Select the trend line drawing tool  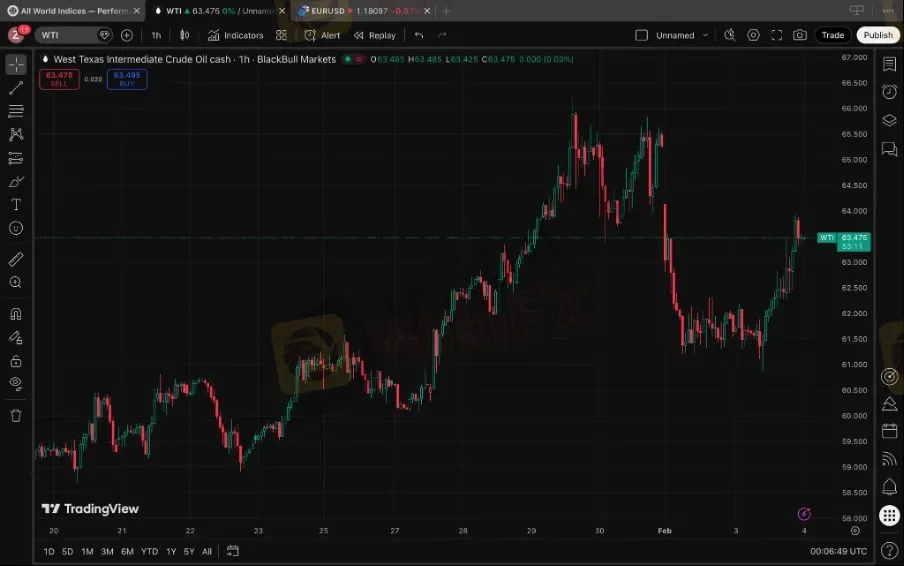click(x=16, y=88)
